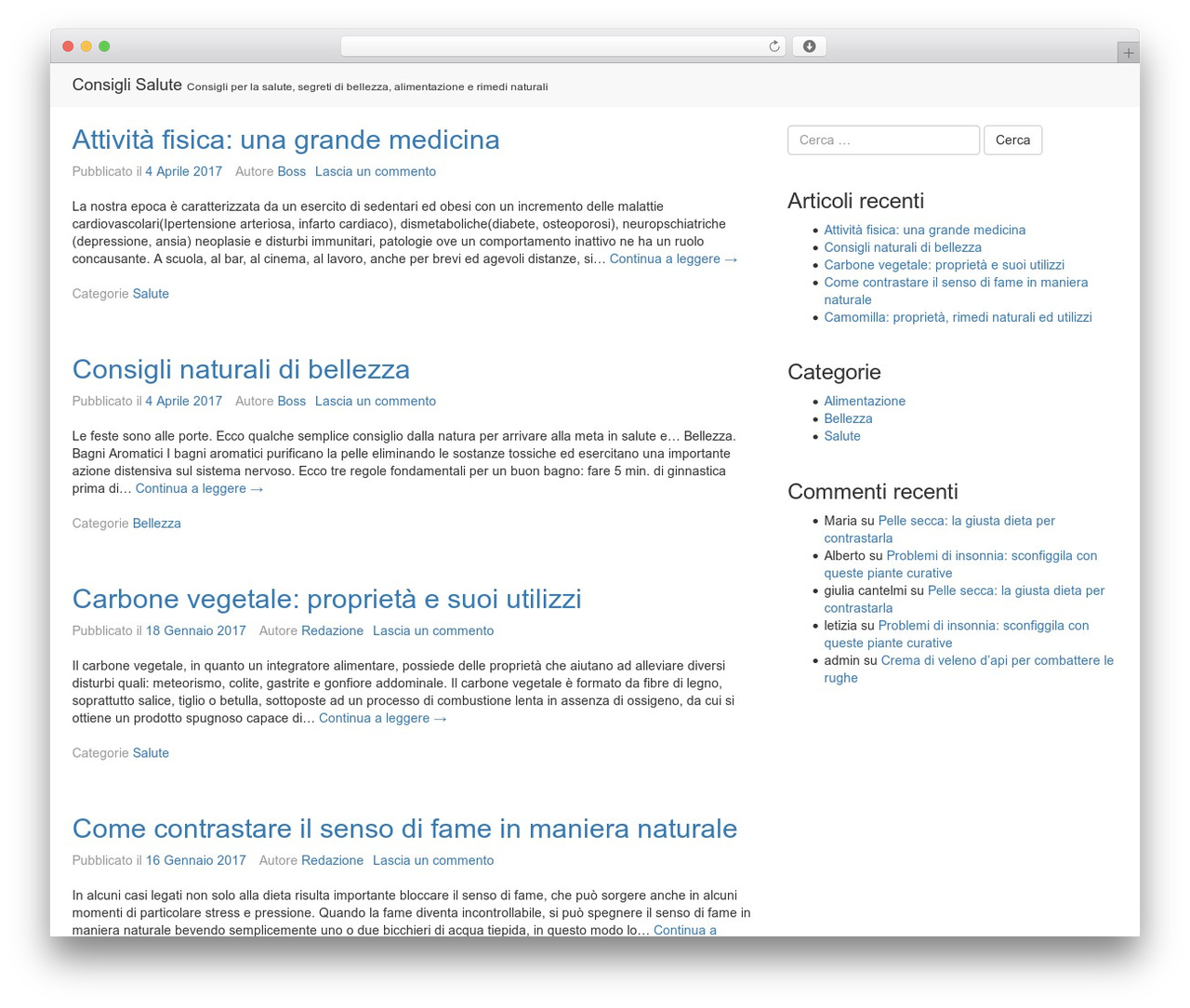Screen dimensions: 1190x1008
Task: Open Salute category under Attività fisica post
Action: tap(151, 294)
